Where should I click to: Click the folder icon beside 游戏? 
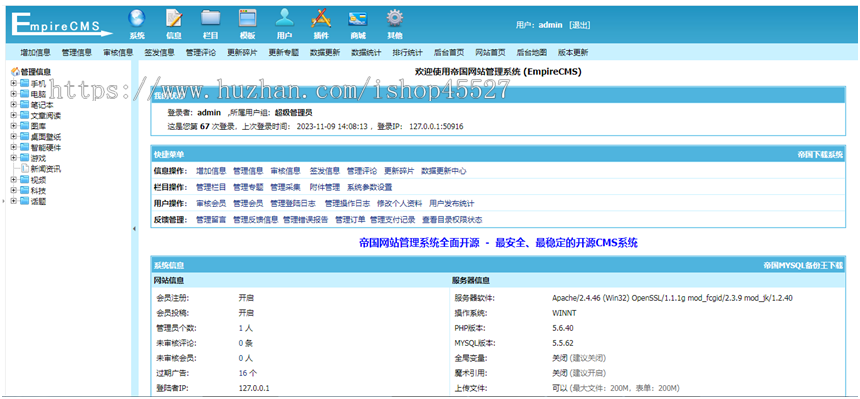tap(24, 158)
